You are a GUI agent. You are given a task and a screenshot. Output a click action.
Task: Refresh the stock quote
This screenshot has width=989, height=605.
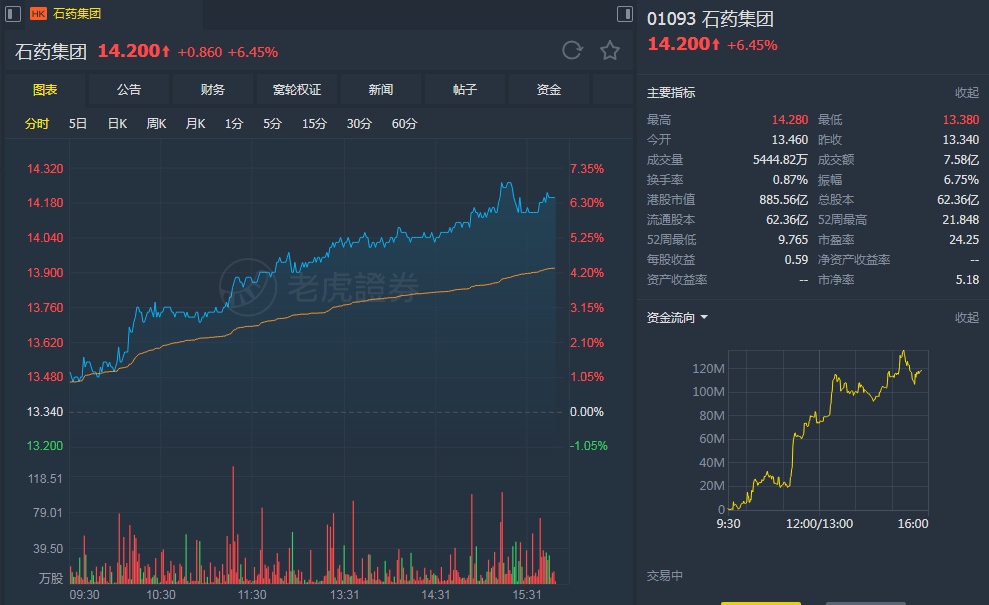point(572,50)
